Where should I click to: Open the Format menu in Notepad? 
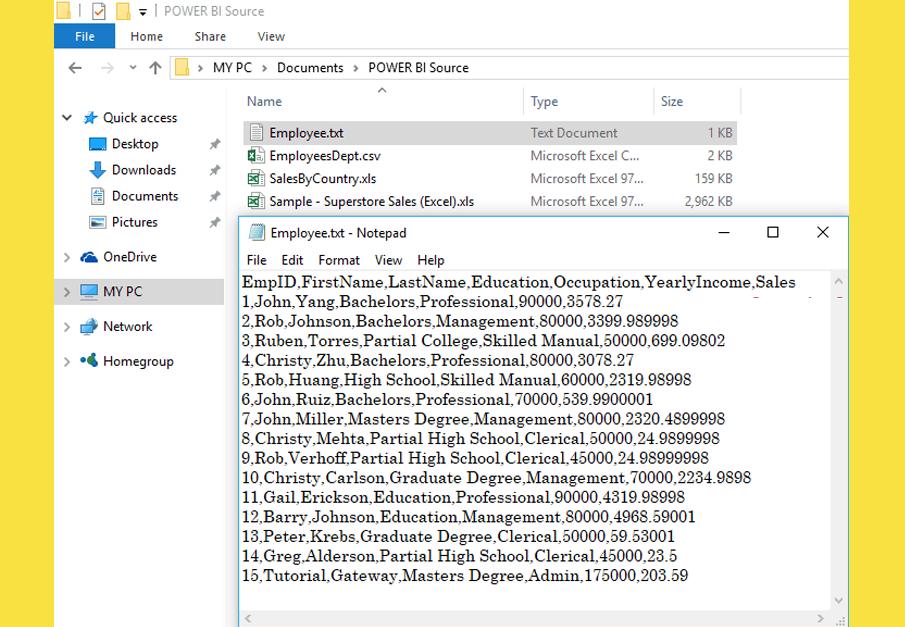coord(339,260)
